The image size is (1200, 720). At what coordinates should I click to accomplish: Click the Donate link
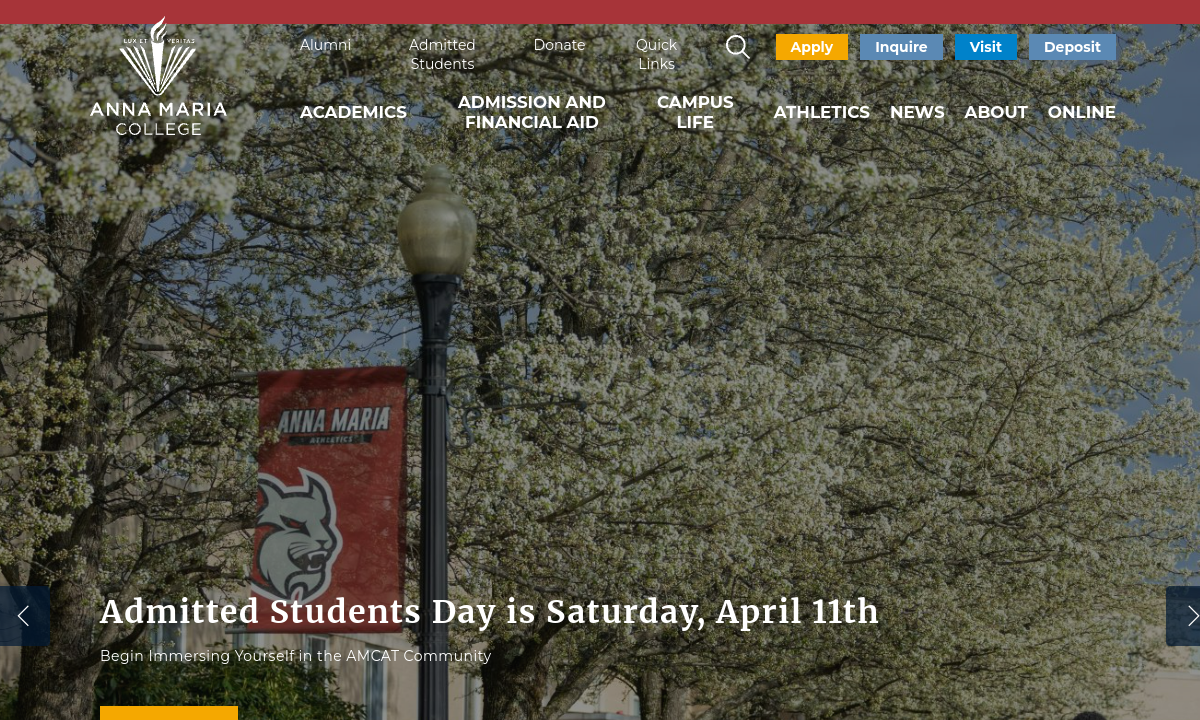[x=559, y=45]
